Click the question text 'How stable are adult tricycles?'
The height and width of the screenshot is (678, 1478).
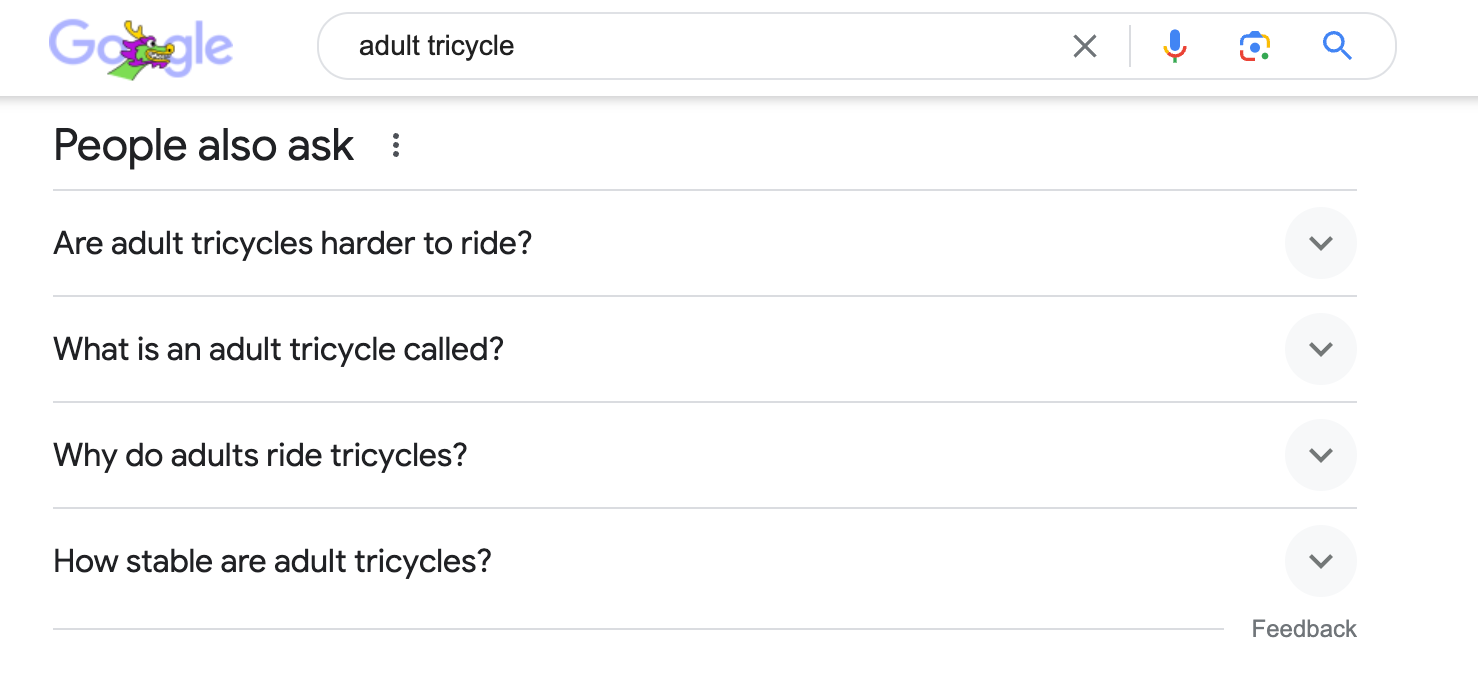[x=272, y=561]
